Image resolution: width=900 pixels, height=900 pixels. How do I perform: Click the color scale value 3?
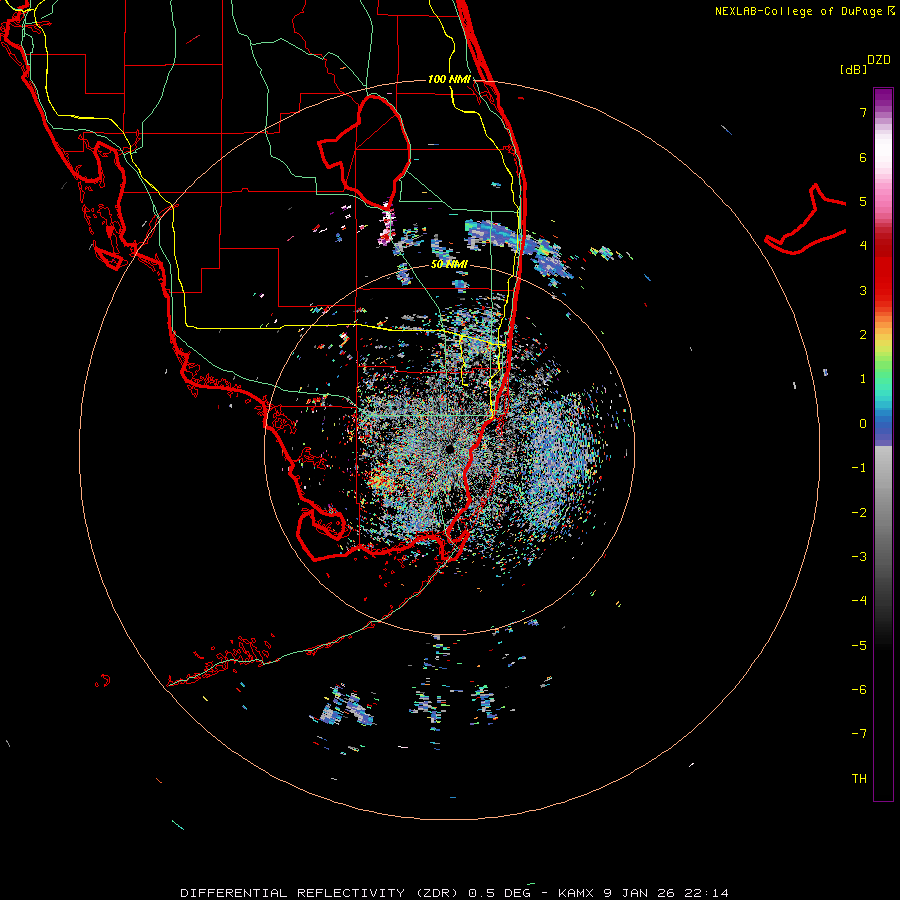coord(863,290)
